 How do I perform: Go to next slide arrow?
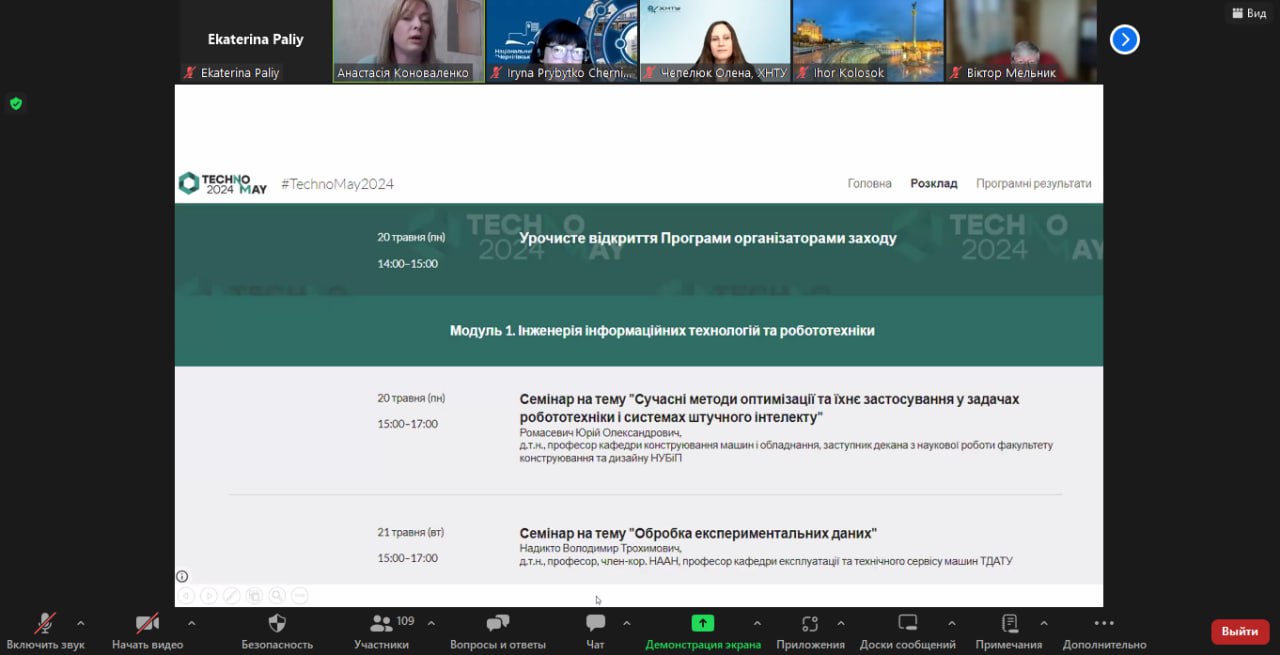[x=208, y=596]
